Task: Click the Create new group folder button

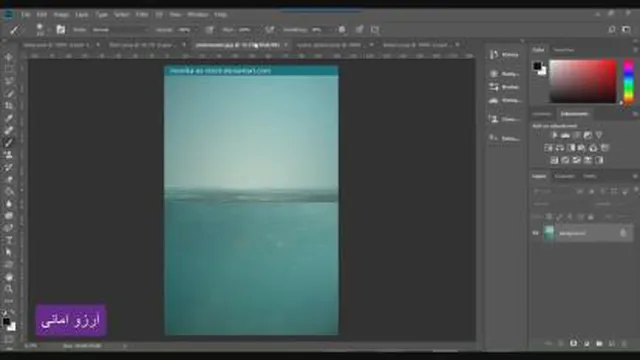Action: point(599,344)
